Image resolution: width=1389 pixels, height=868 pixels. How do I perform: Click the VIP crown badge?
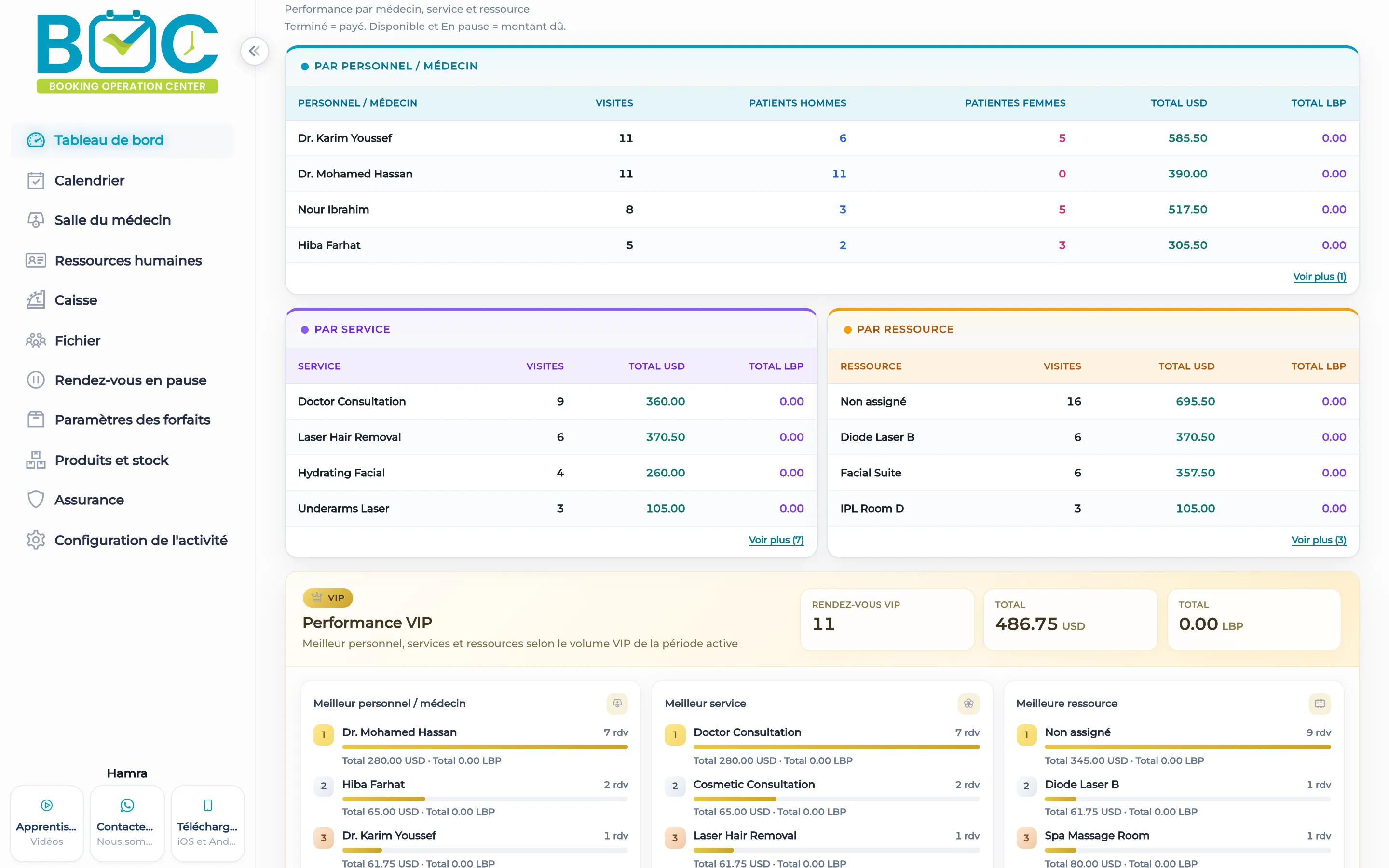(x=328, y=597)
